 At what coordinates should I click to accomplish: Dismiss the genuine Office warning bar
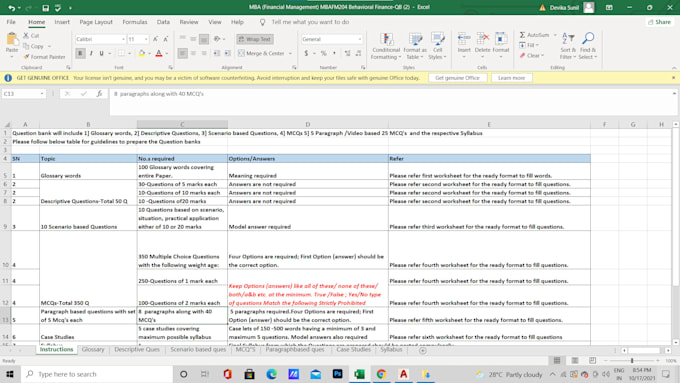(673, 78)
